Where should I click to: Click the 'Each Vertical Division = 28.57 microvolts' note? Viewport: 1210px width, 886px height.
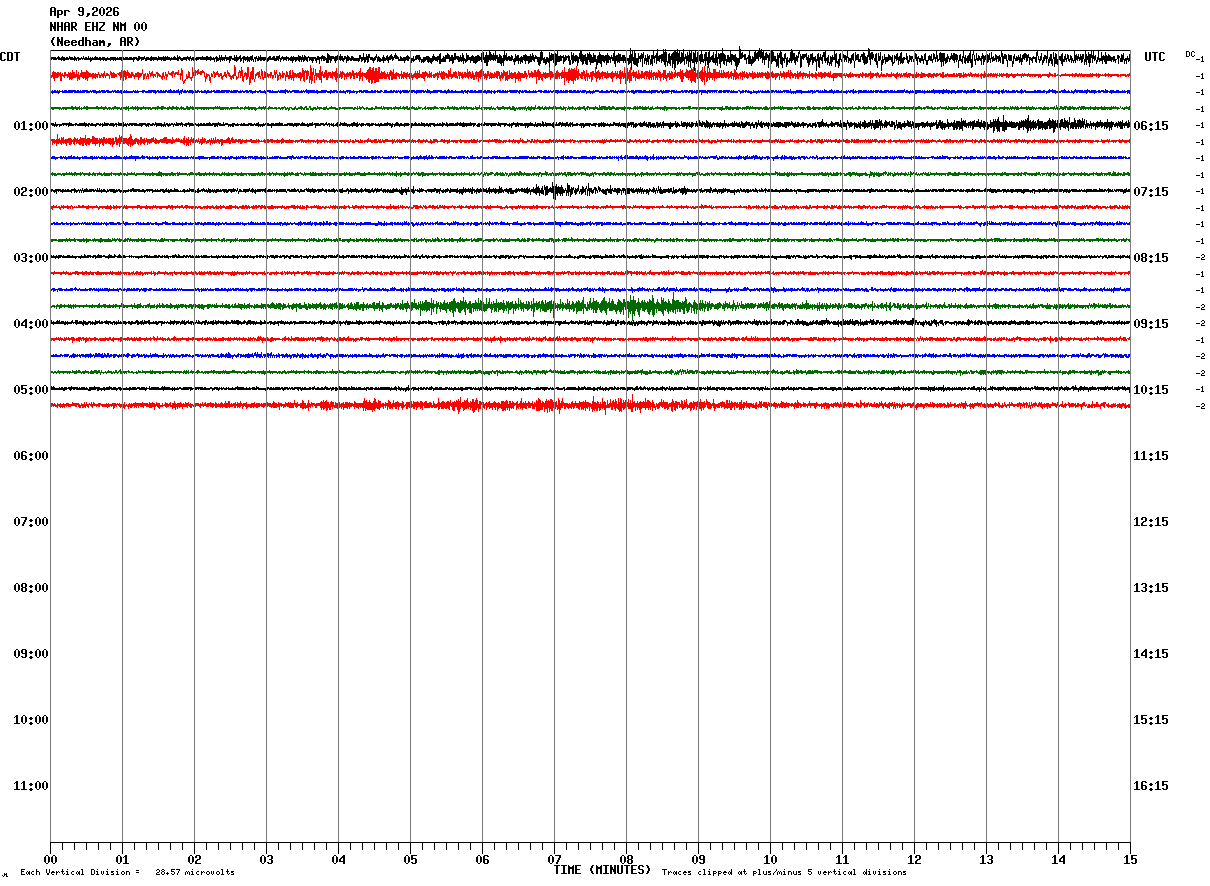point(127,873)
